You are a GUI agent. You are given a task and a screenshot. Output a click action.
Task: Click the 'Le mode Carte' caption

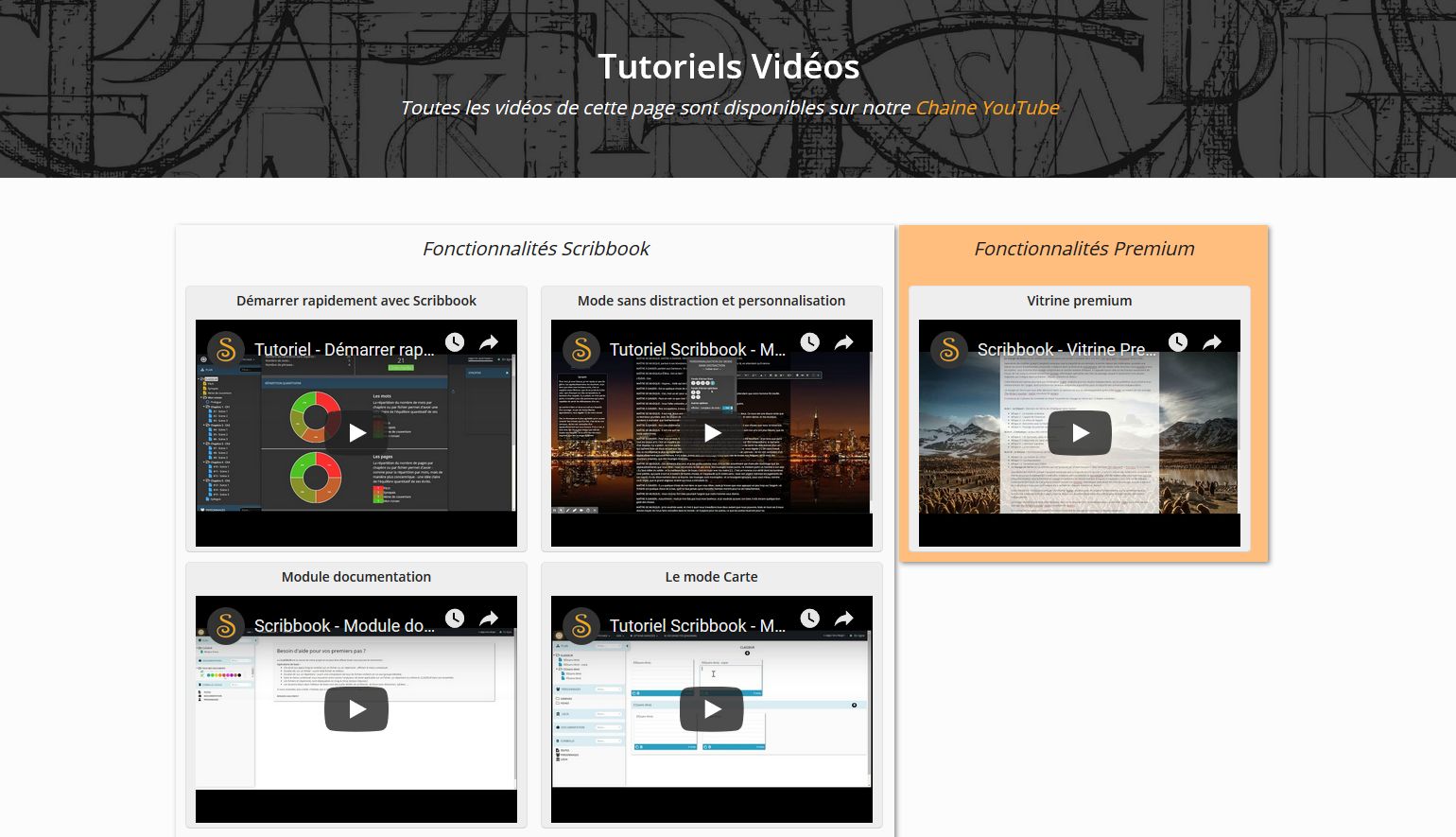[x=712, y=577]
